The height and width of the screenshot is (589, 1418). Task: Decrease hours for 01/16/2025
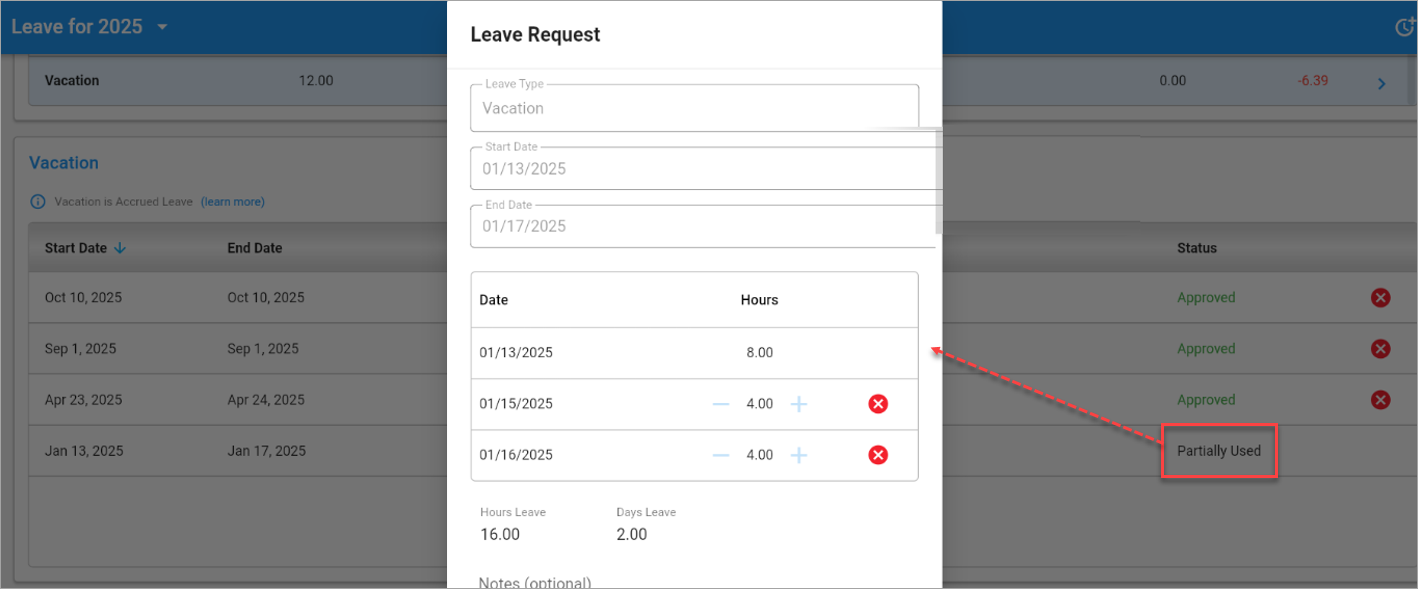click(721, 455)
